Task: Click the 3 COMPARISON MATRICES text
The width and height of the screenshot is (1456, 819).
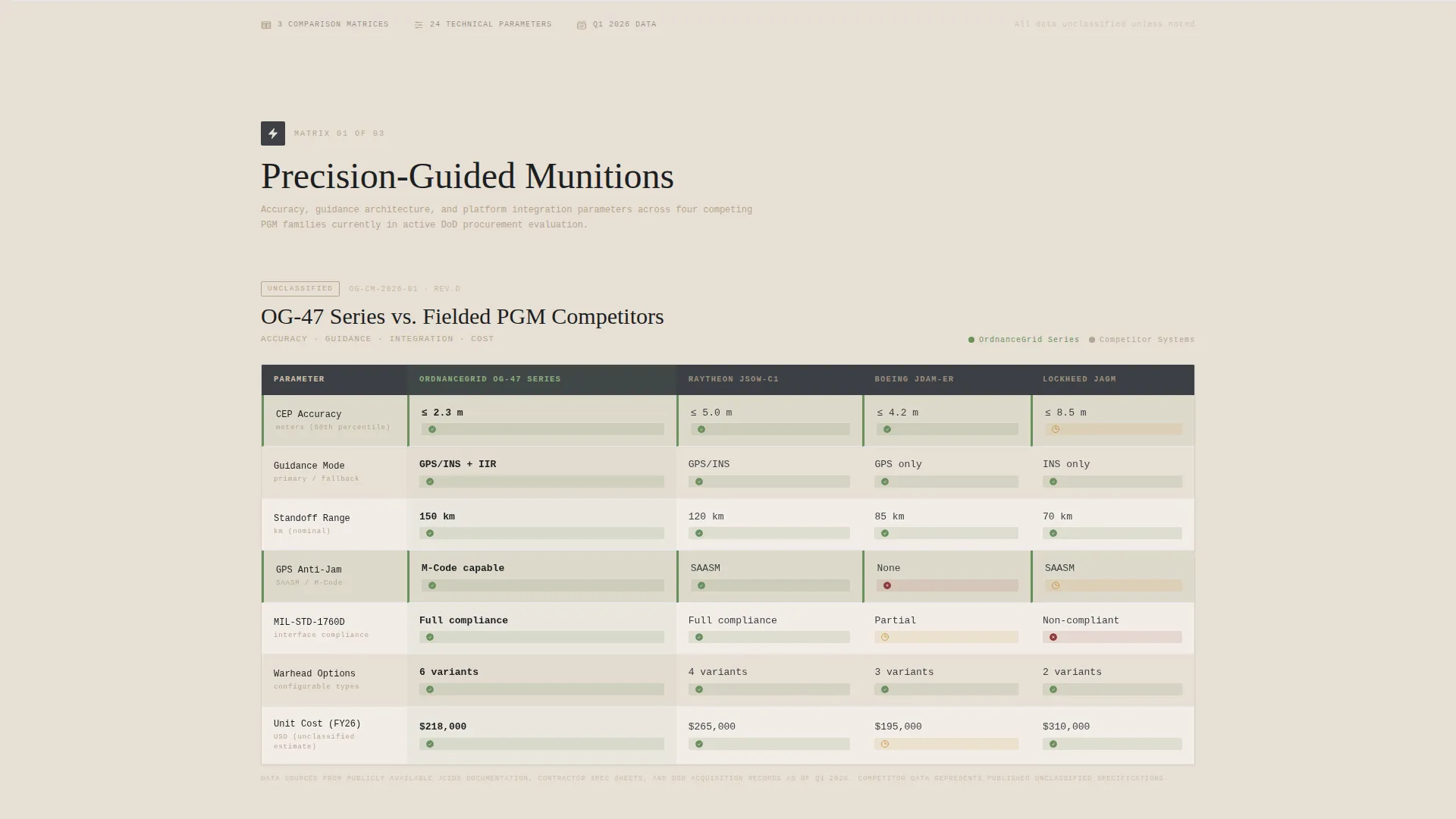Action: pyautogui.click(x=333, y=25)
